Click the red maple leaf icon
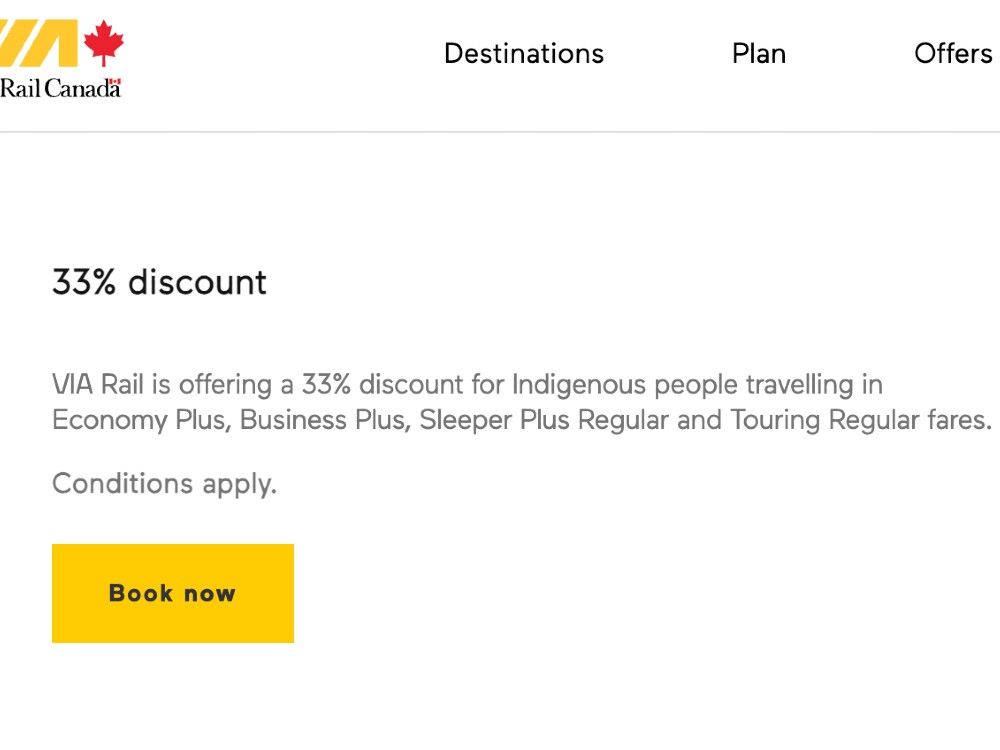This screenshot has height=750, width=1000. [103, 45]
